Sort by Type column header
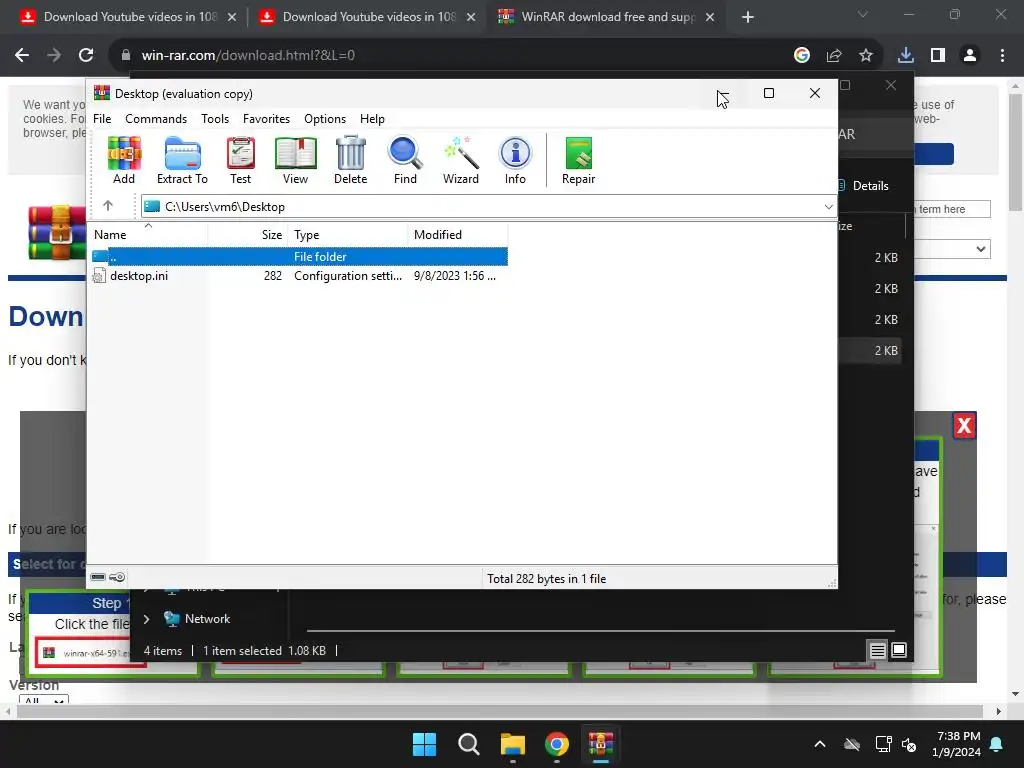 pos(347,234)
